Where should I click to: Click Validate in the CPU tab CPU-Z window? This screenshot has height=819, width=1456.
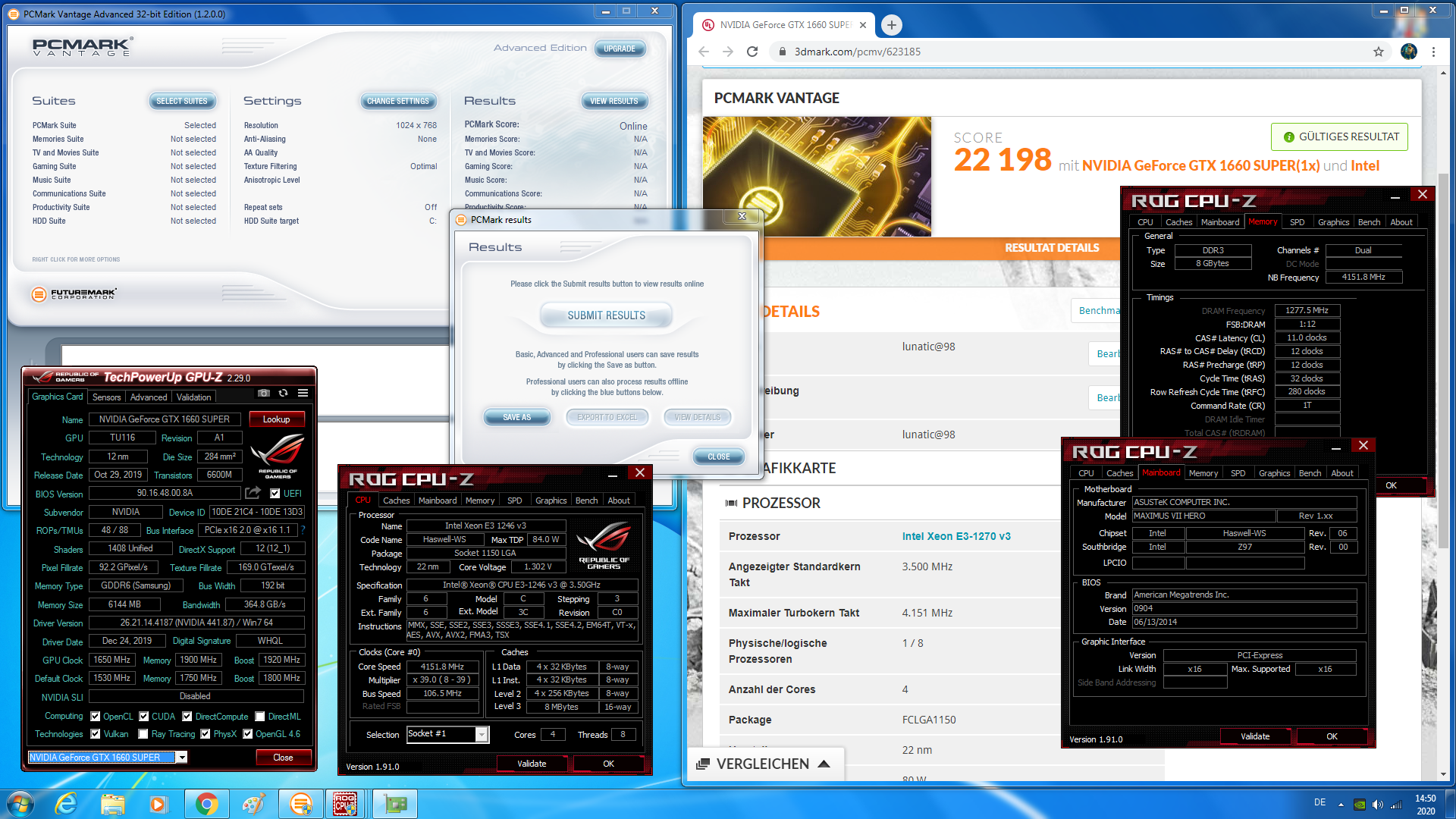532,764
